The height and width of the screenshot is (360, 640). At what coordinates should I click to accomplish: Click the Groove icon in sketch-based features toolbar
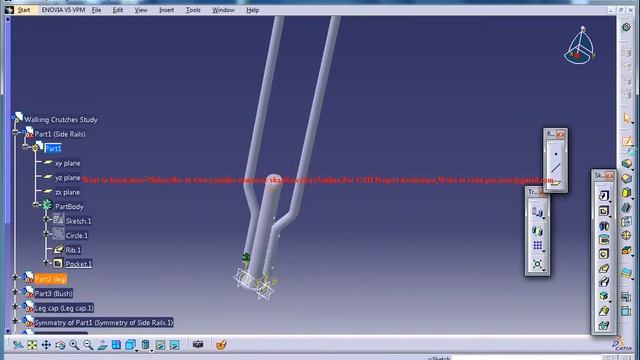pyautogui.click(x=604, y=240)
